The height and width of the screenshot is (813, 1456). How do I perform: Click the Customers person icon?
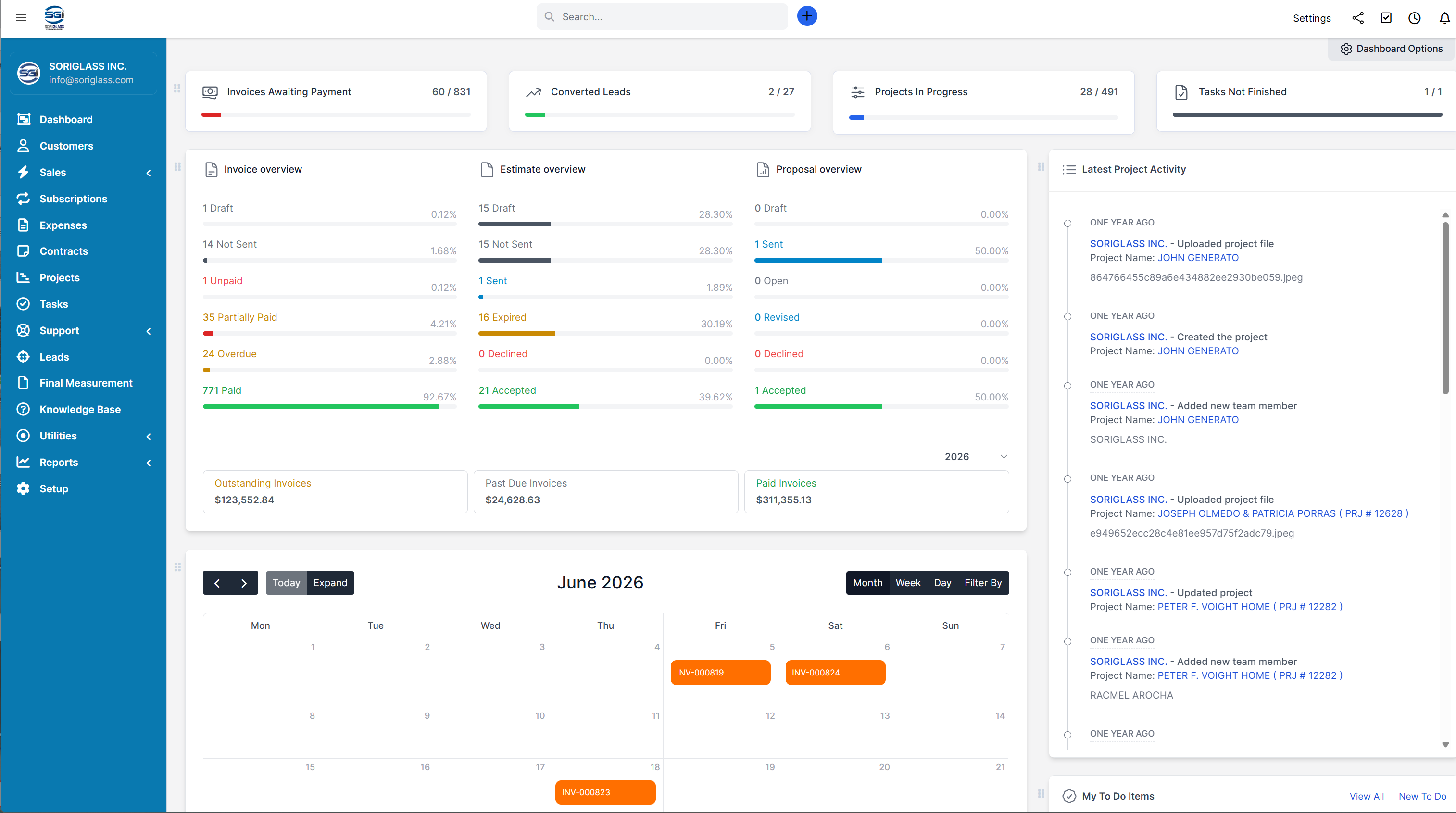tap(23, 146)
